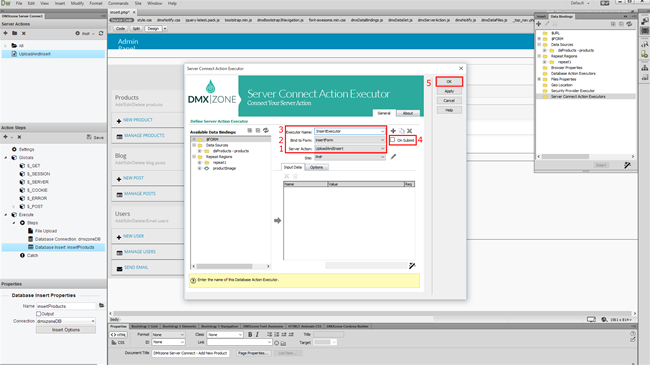Screen dimensions: 650x365
Task: Click arrow to move binding to input data
Action: [277, 221]
